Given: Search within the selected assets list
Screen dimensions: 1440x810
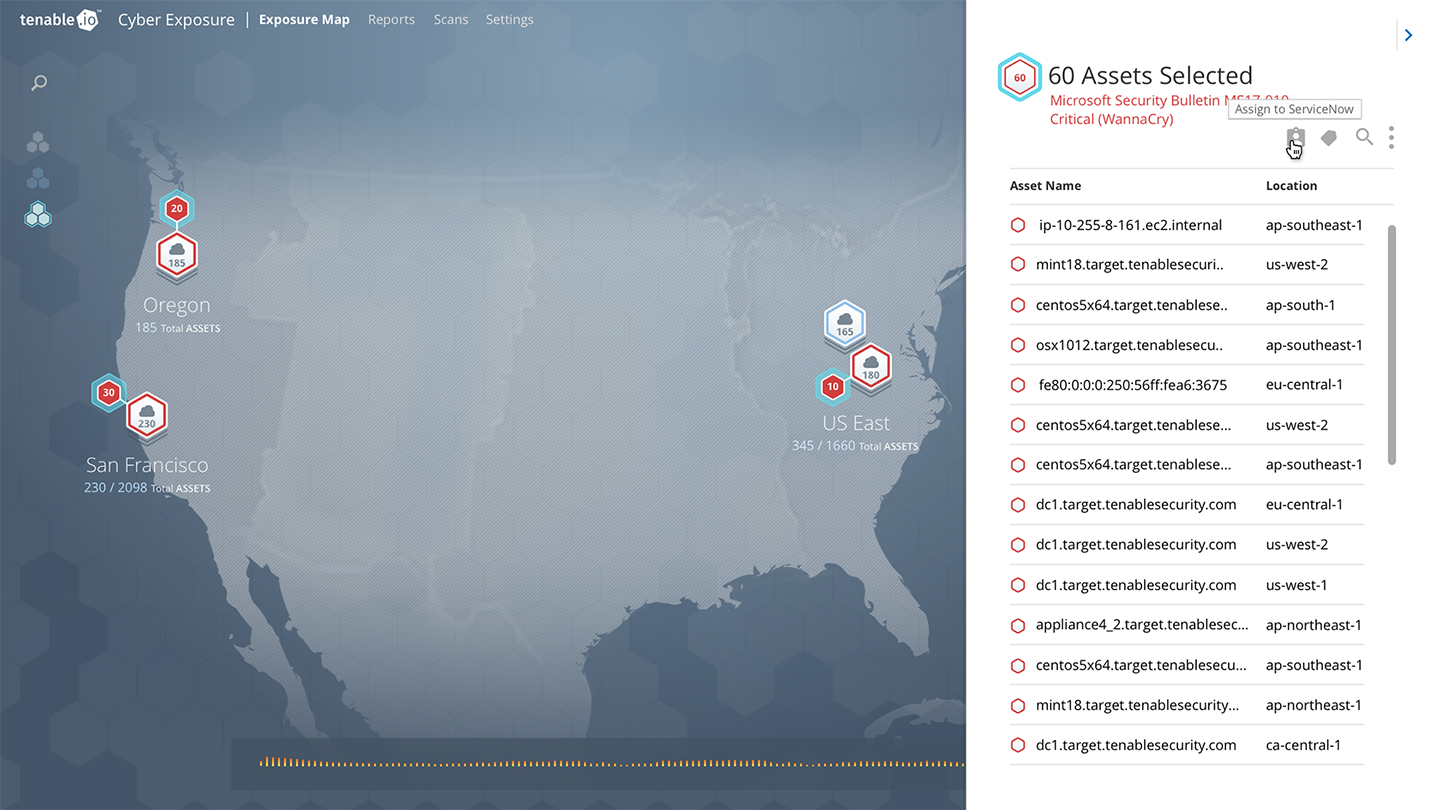Looking at the screenshot, I should [x=1364, y=137].
